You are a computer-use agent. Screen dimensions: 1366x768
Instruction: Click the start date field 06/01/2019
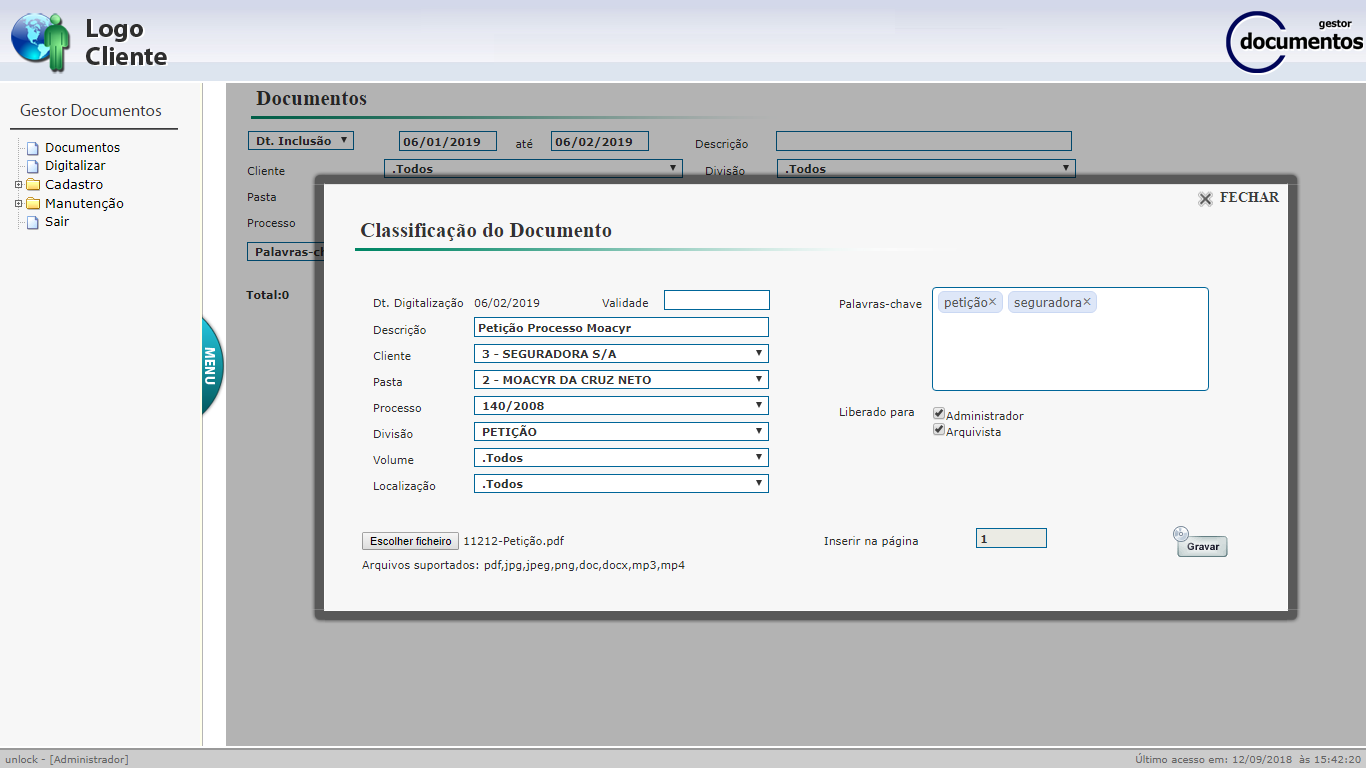(x=448, y=141)
